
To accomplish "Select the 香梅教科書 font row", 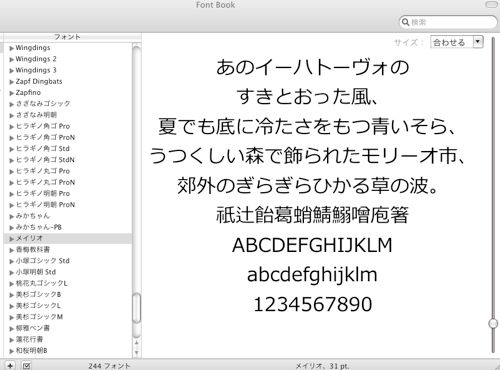I will (68, 249).
